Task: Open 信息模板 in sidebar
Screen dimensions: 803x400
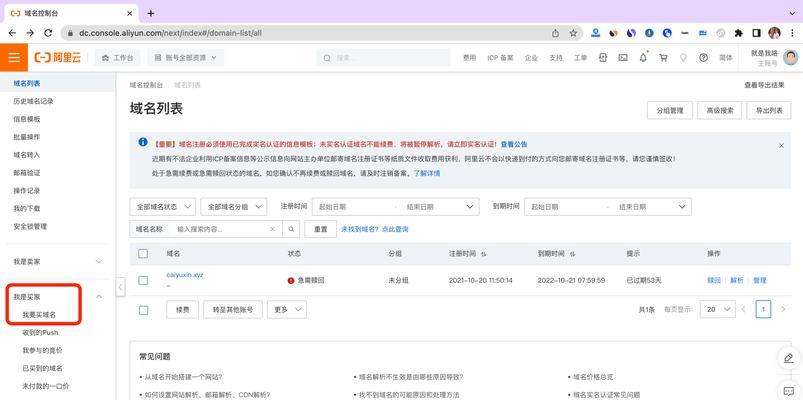Action: pos(27,119)
